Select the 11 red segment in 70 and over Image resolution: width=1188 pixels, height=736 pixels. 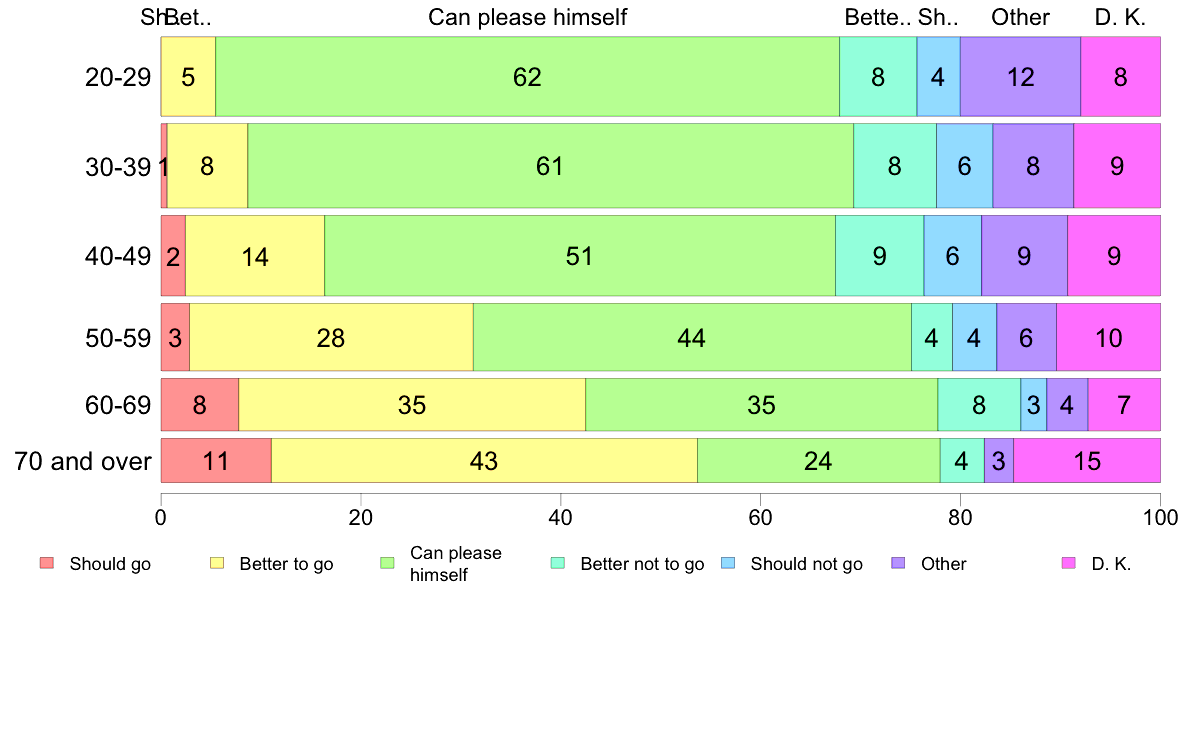pos(216,460)
